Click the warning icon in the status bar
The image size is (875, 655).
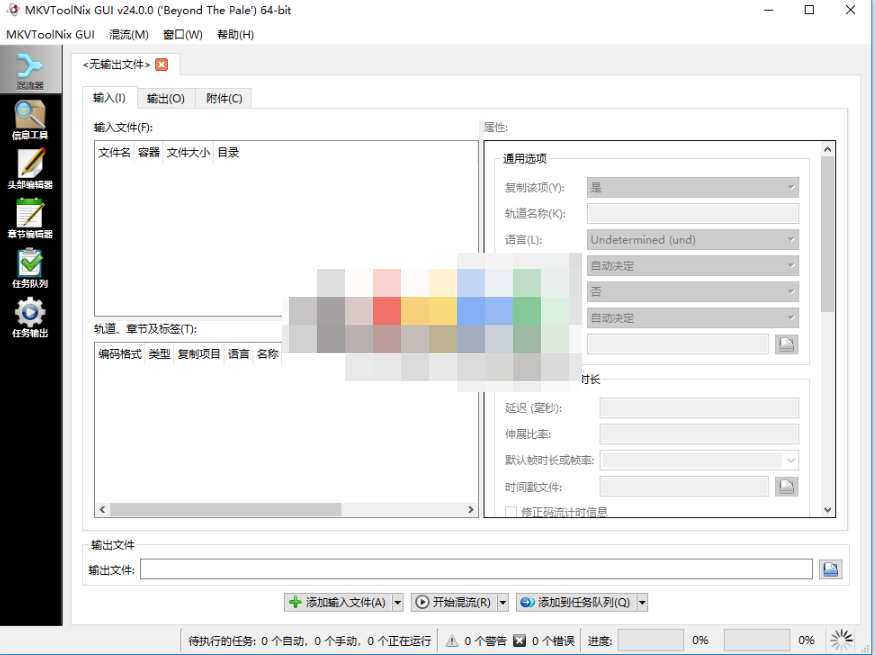point(453,640)
